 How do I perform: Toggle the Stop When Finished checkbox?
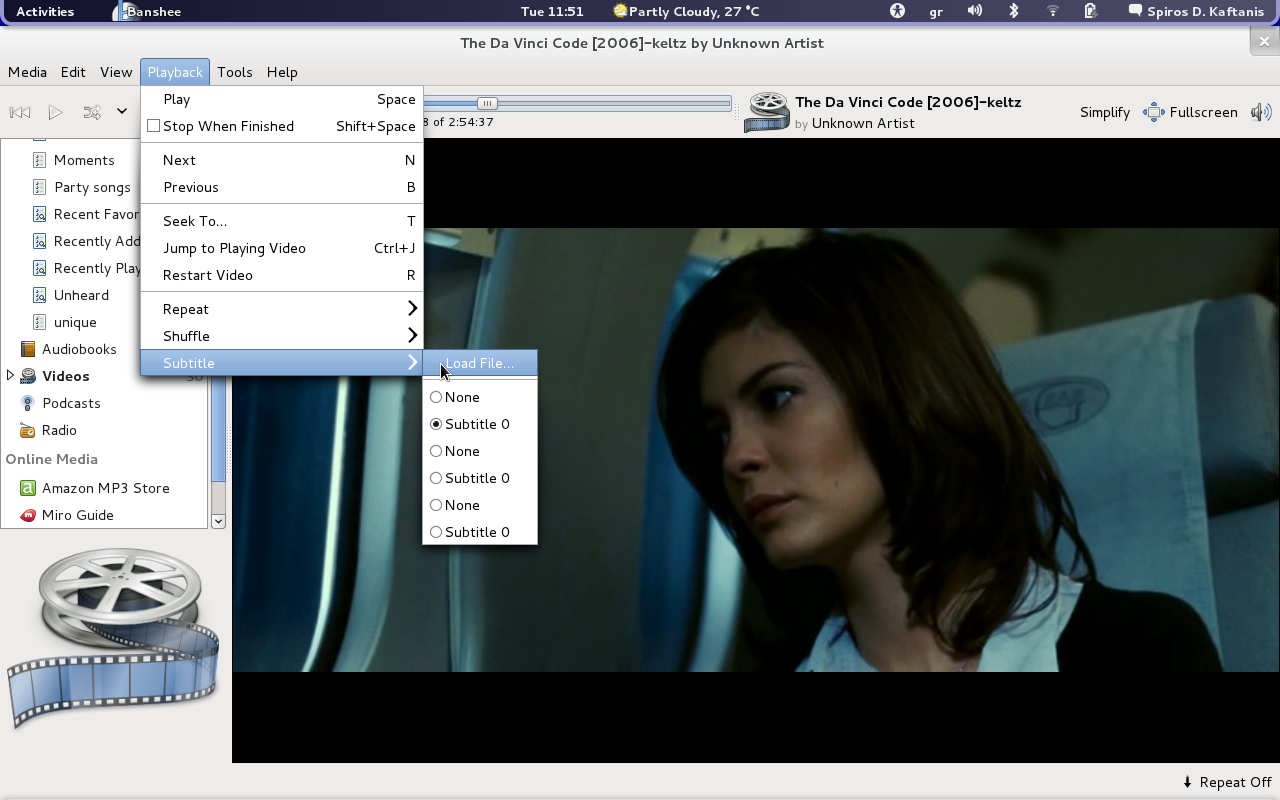(x=154, y=126)
